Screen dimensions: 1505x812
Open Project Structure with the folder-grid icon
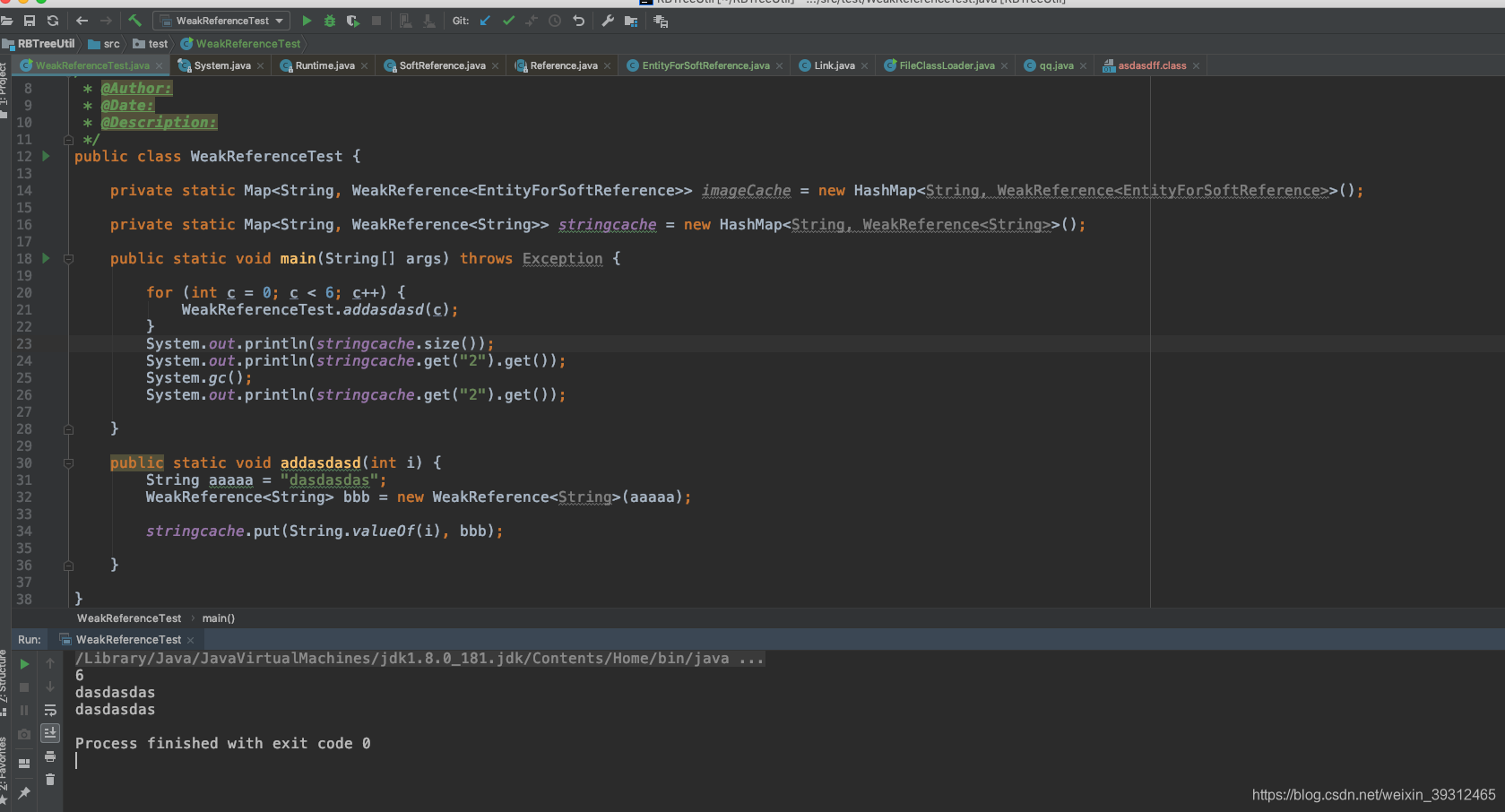[631, 21]
